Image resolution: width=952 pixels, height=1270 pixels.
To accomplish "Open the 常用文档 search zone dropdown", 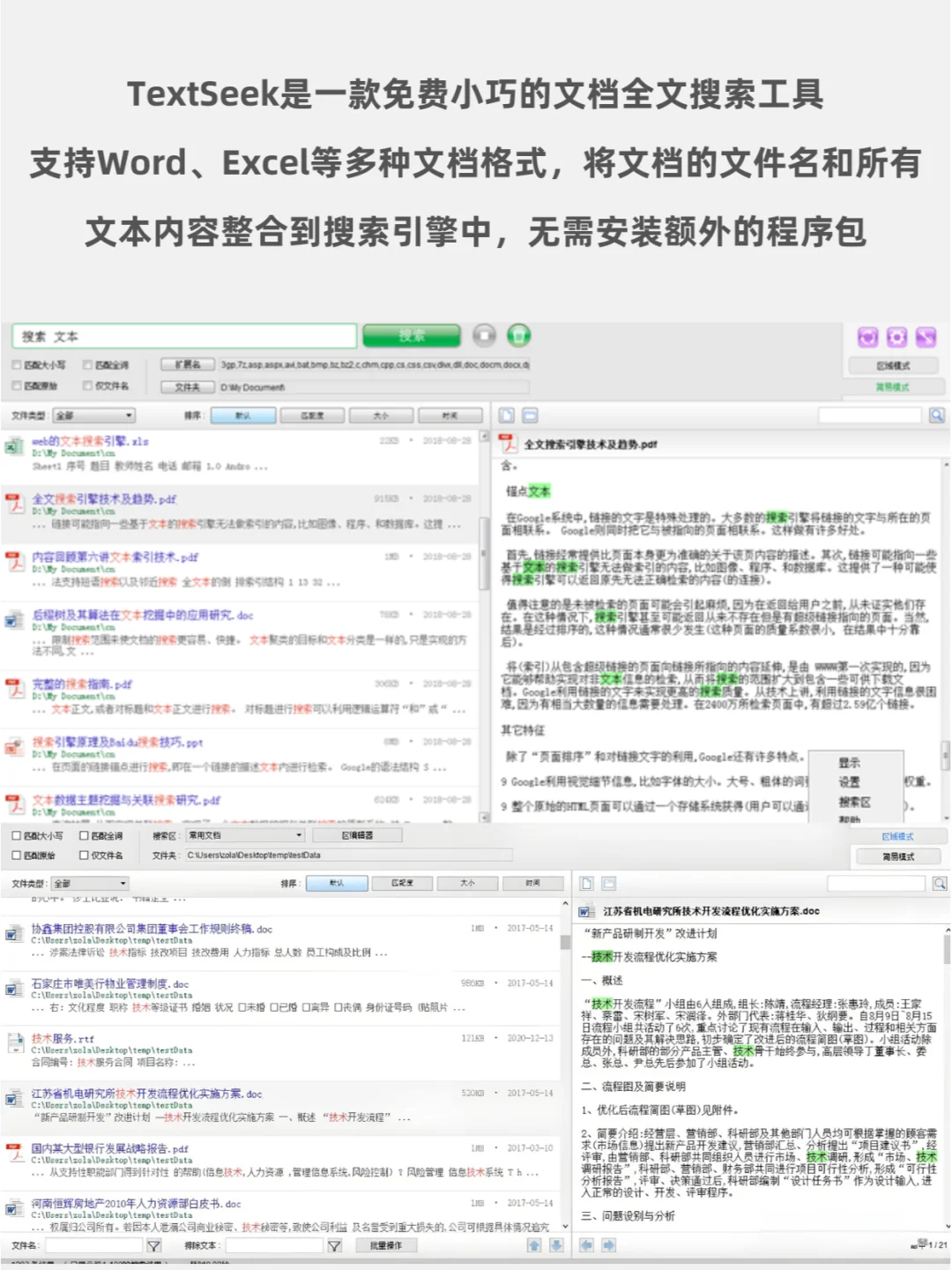I will point(243,834).
